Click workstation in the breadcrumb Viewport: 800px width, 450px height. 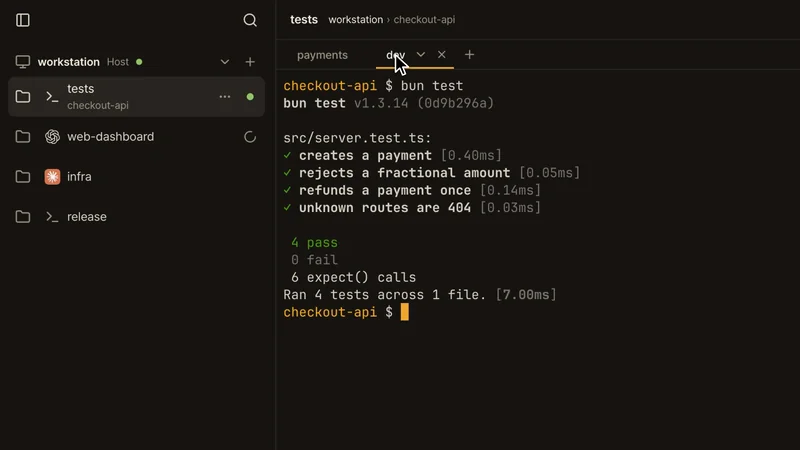tap(356, 19)
